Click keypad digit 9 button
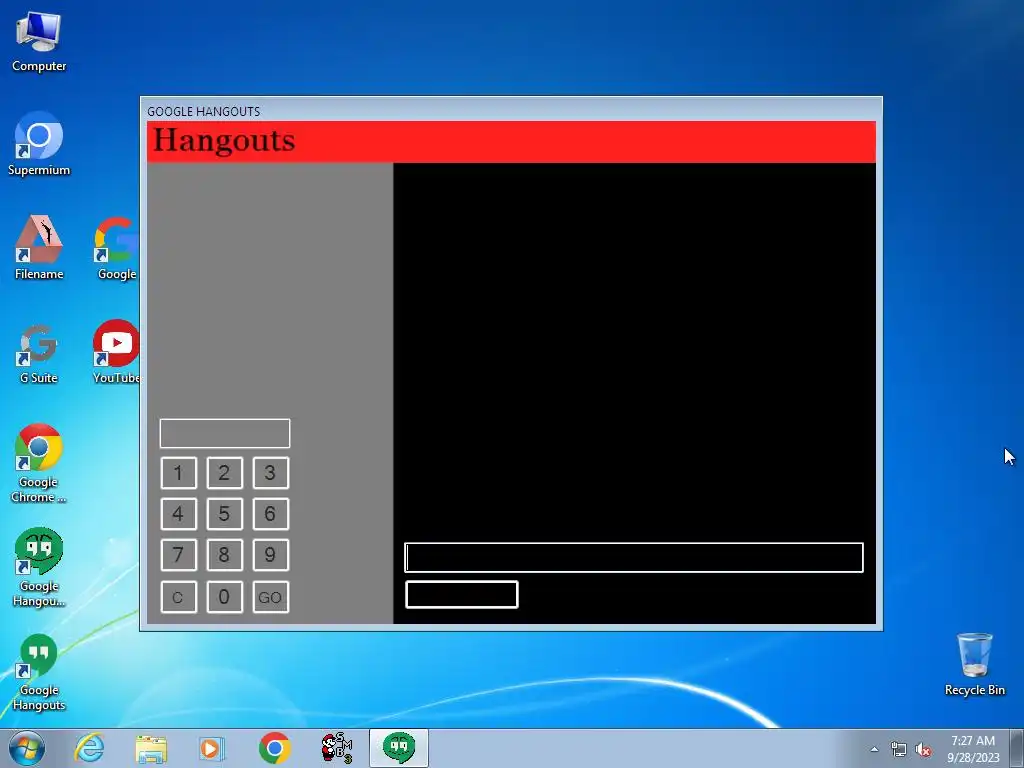The width and height of the screenshot is (1024, 768). click(x=270, y=555)
